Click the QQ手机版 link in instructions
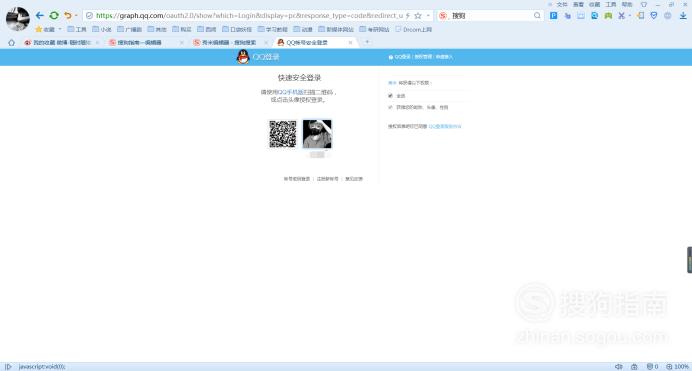Screen dimensions: 692x371 click(x=290, y=92)
